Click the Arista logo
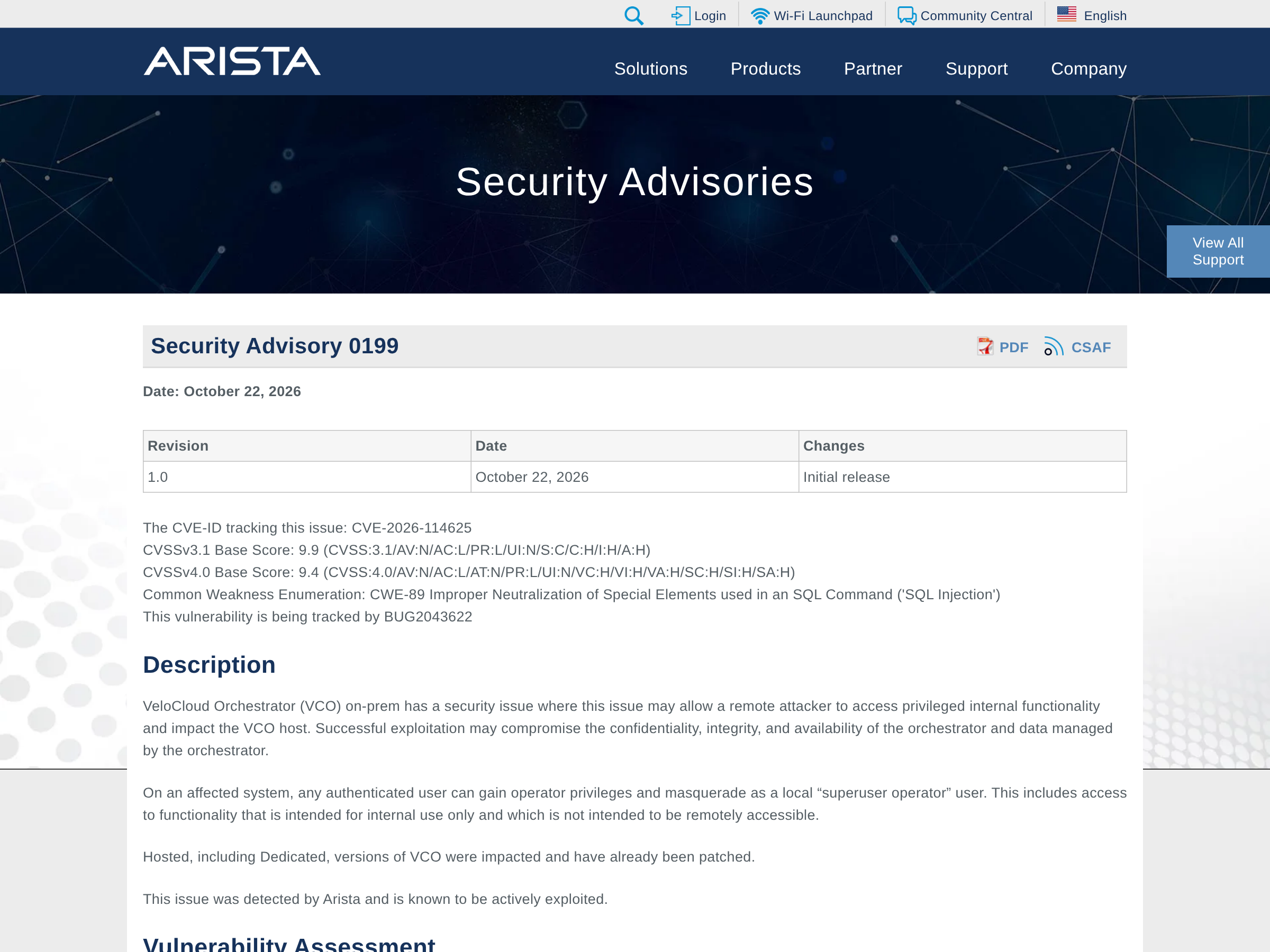 (x=232, y=61)
